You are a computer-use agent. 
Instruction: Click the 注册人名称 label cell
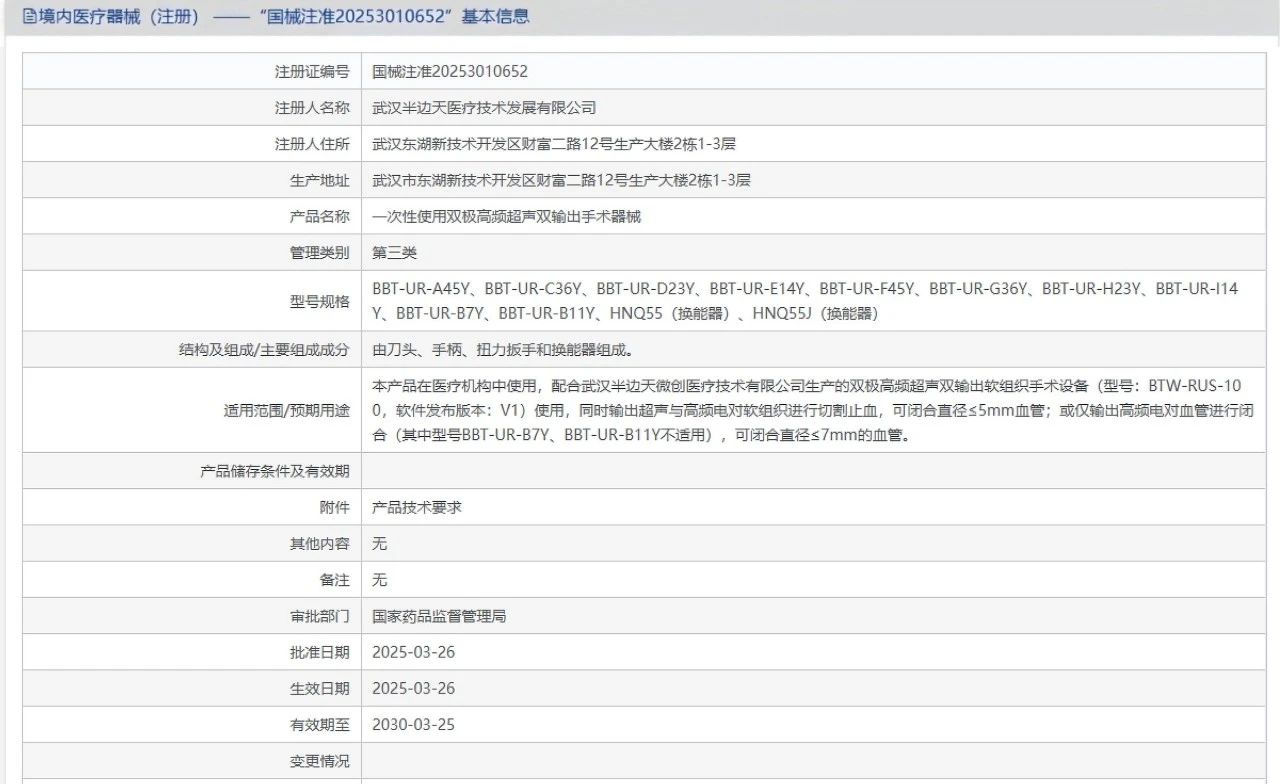point(192,107)
